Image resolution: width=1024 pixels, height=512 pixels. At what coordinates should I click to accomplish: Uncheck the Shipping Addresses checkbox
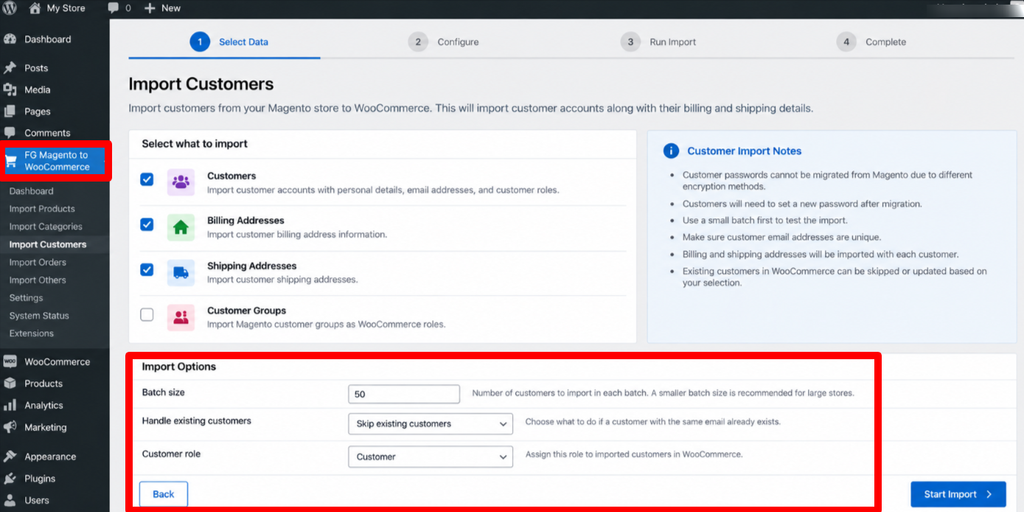coord(147,269)
